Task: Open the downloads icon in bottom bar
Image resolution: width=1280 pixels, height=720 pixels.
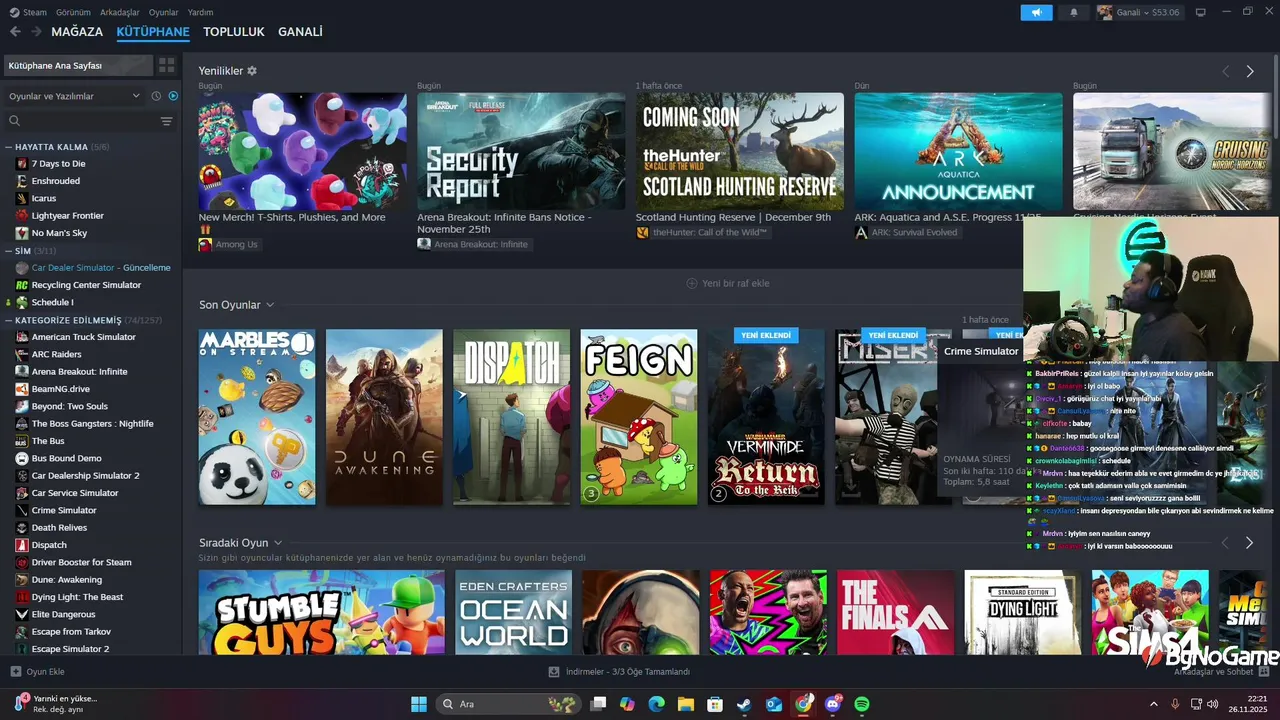Action: click(554, 672)
